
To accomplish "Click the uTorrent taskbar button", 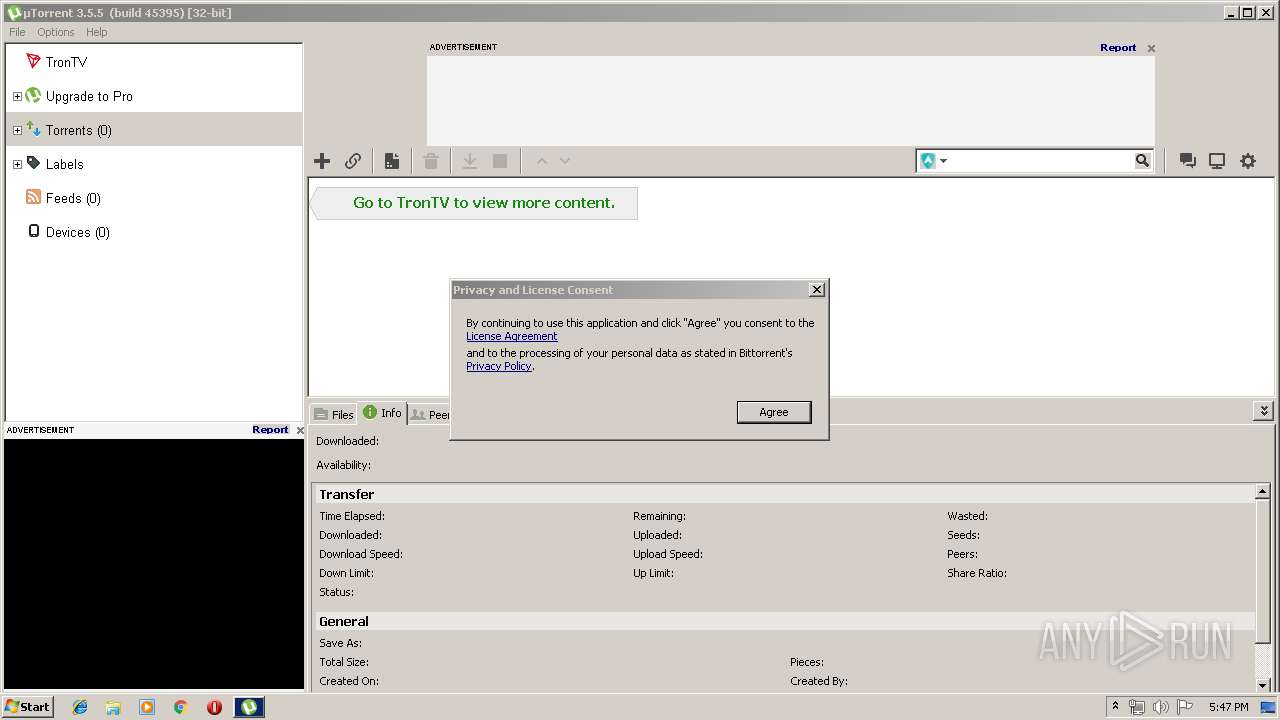I will click(x=249, y=707).
